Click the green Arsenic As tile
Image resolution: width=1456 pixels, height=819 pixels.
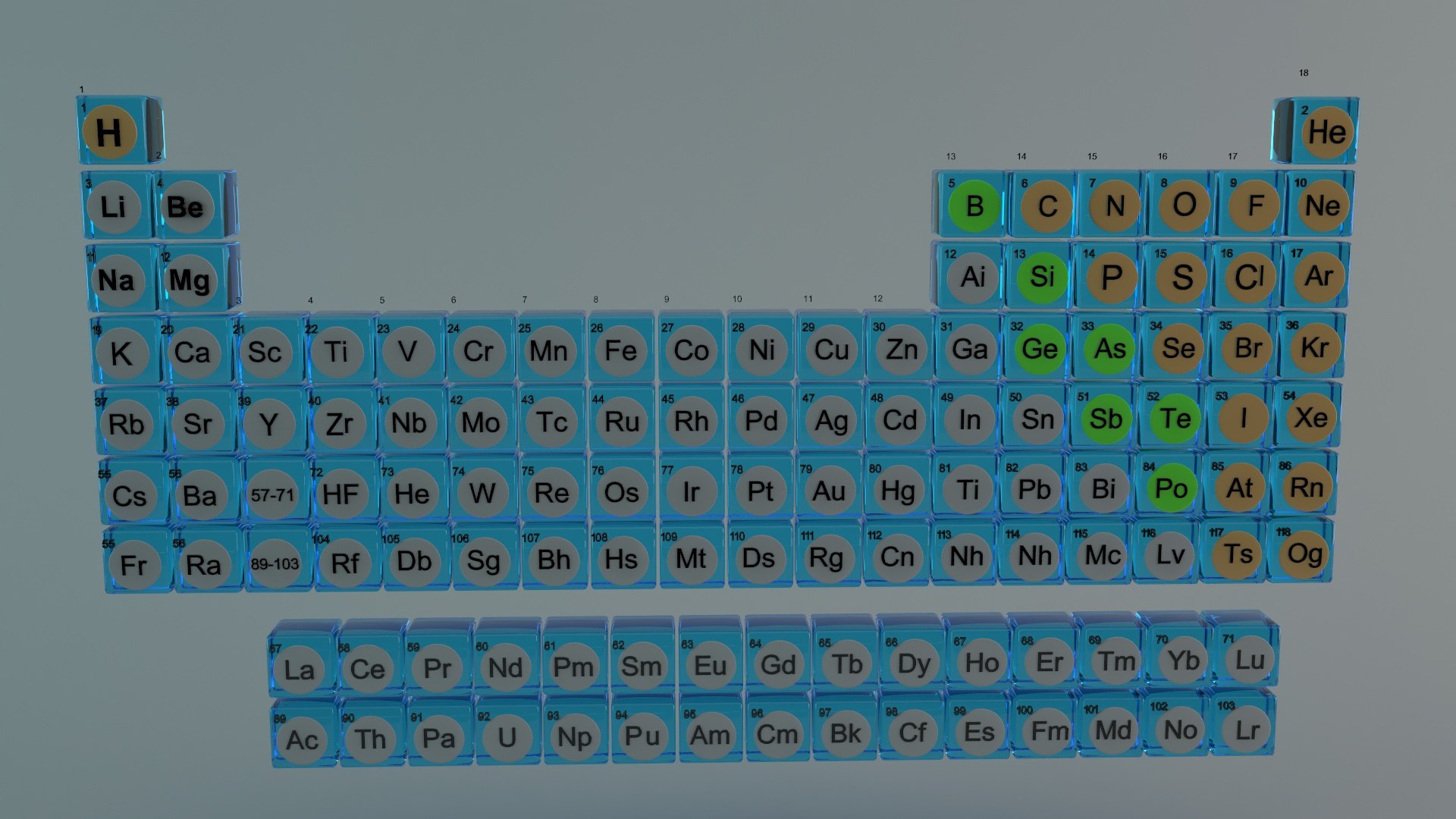[1107, 347]
